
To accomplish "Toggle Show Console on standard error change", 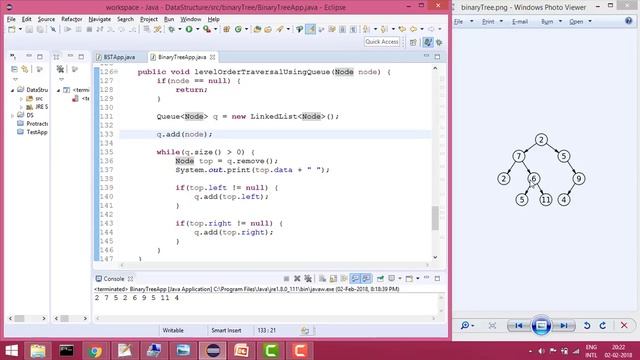I will click(367, 279).
